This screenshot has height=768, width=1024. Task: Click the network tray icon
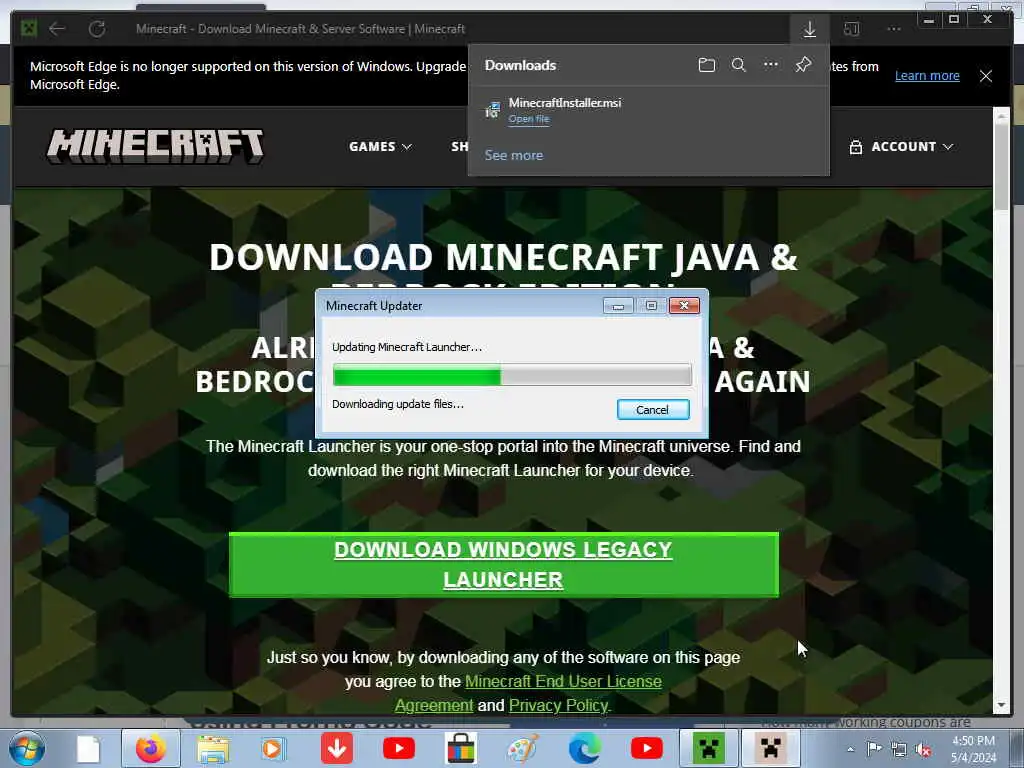(899, 749)
